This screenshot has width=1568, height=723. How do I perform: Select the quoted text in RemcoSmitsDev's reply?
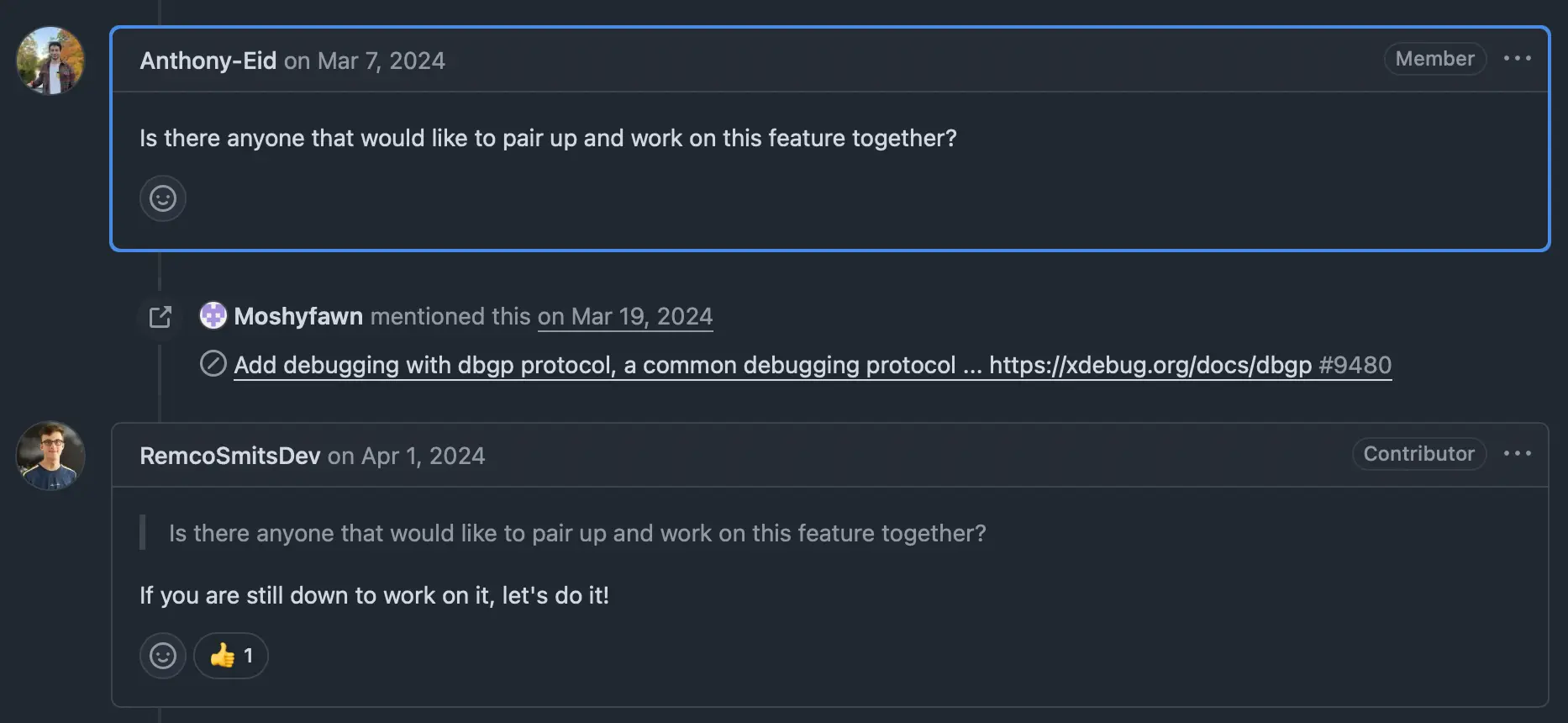pos(577,533)
